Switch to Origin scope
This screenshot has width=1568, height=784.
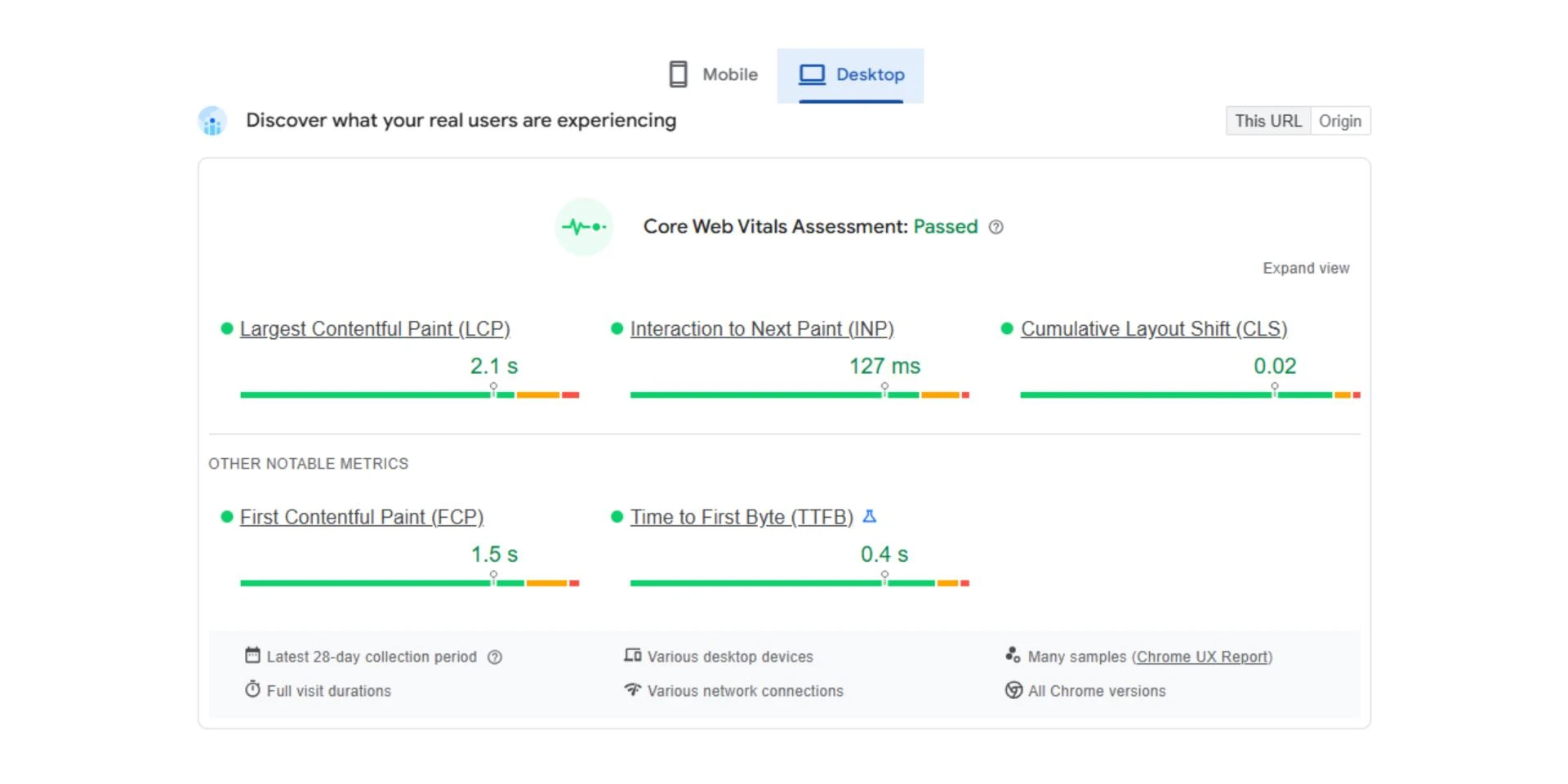1340,121
